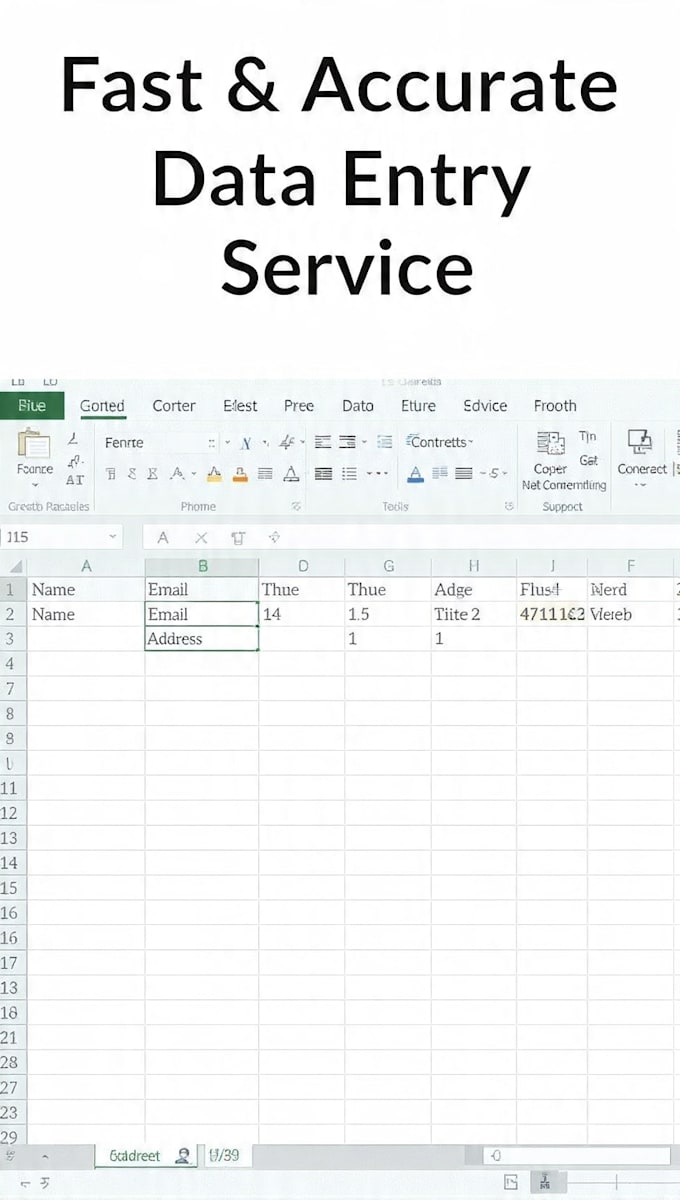This screenshot has height=1200, width=680.
Task: Click the orange highlight color icon
Action: pos(240,474)
